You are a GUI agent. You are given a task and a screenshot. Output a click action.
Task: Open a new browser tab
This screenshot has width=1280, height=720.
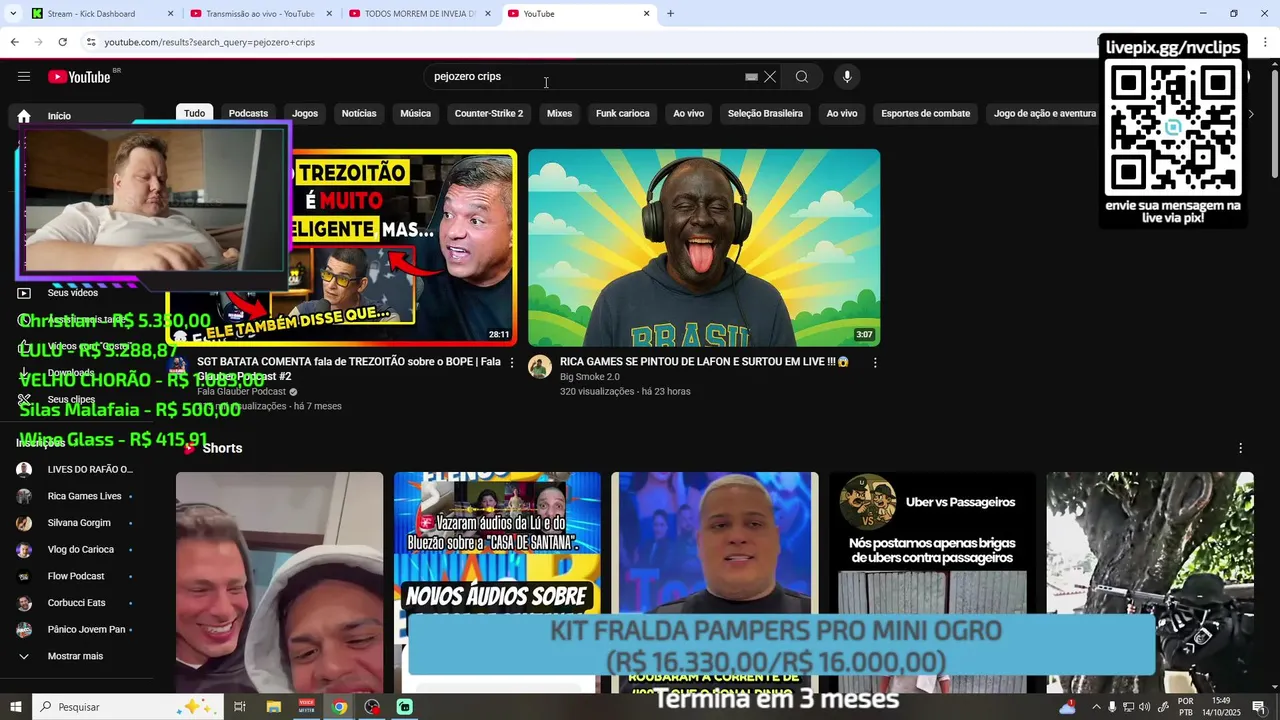click(670, 14)
